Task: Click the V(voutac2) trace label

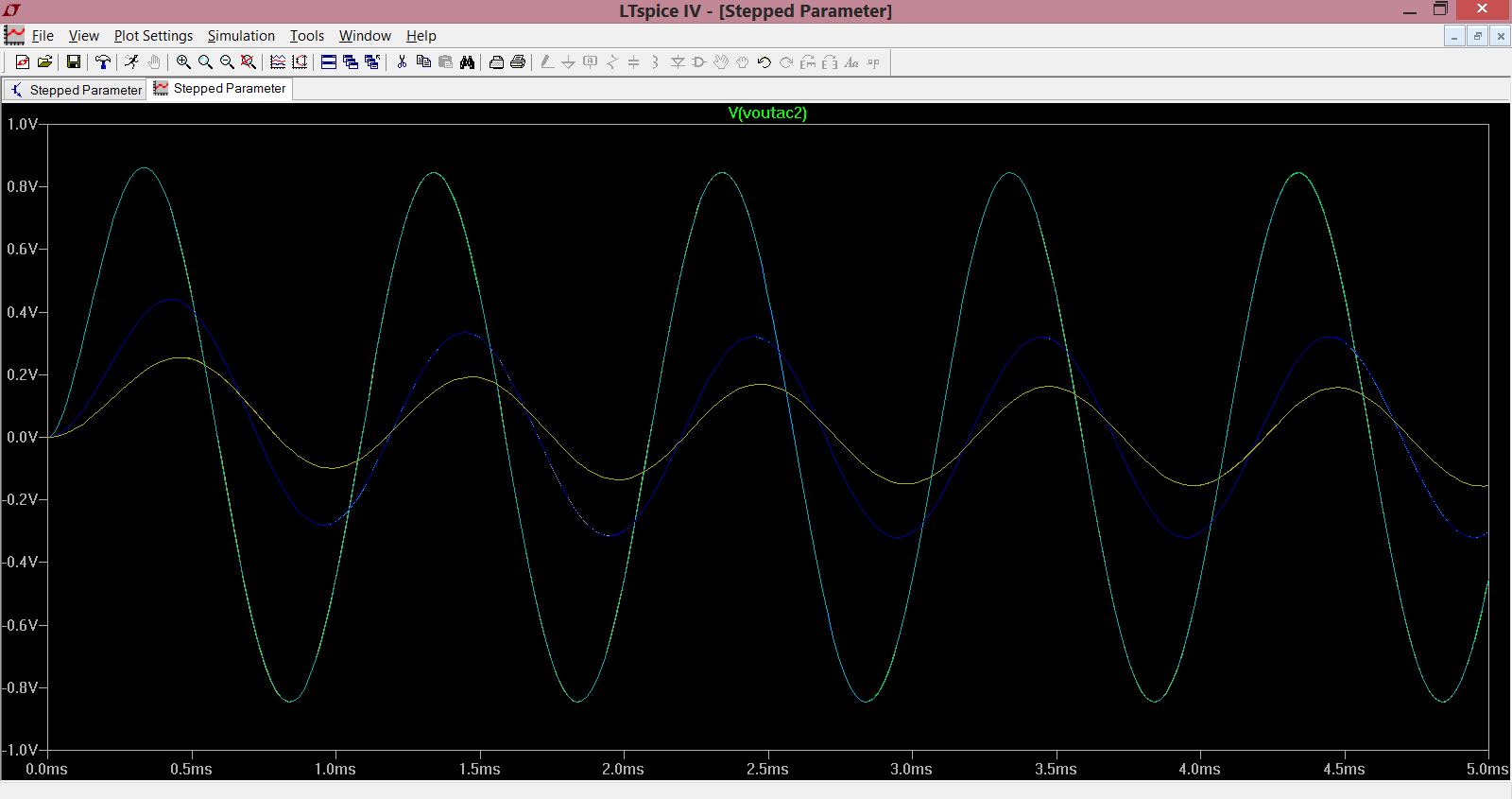Action: (767, 113)
